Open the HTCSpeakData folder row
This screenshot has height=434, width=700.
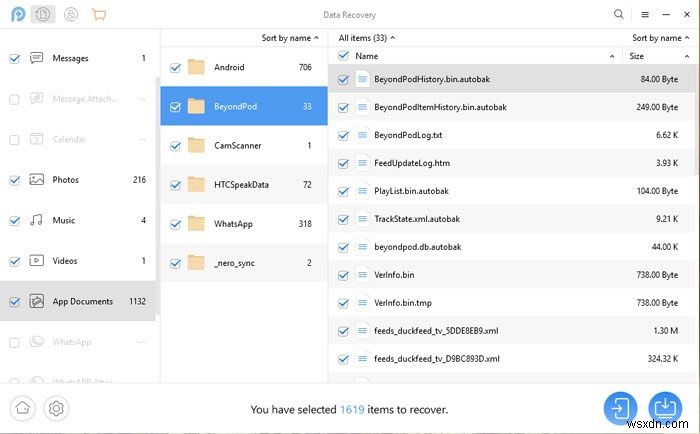tap(244, 184)
